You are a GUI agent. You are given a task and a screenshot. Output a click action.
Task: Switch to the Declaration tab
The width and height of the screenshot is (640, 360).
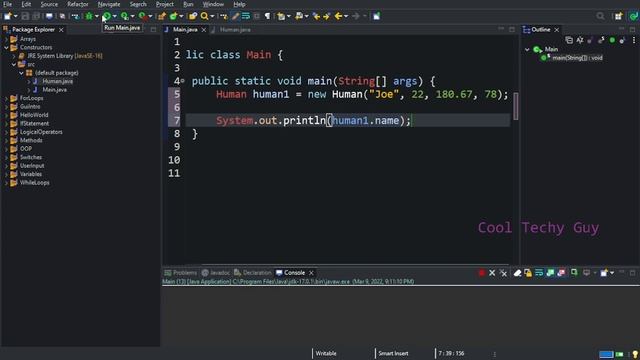(253, 273)
